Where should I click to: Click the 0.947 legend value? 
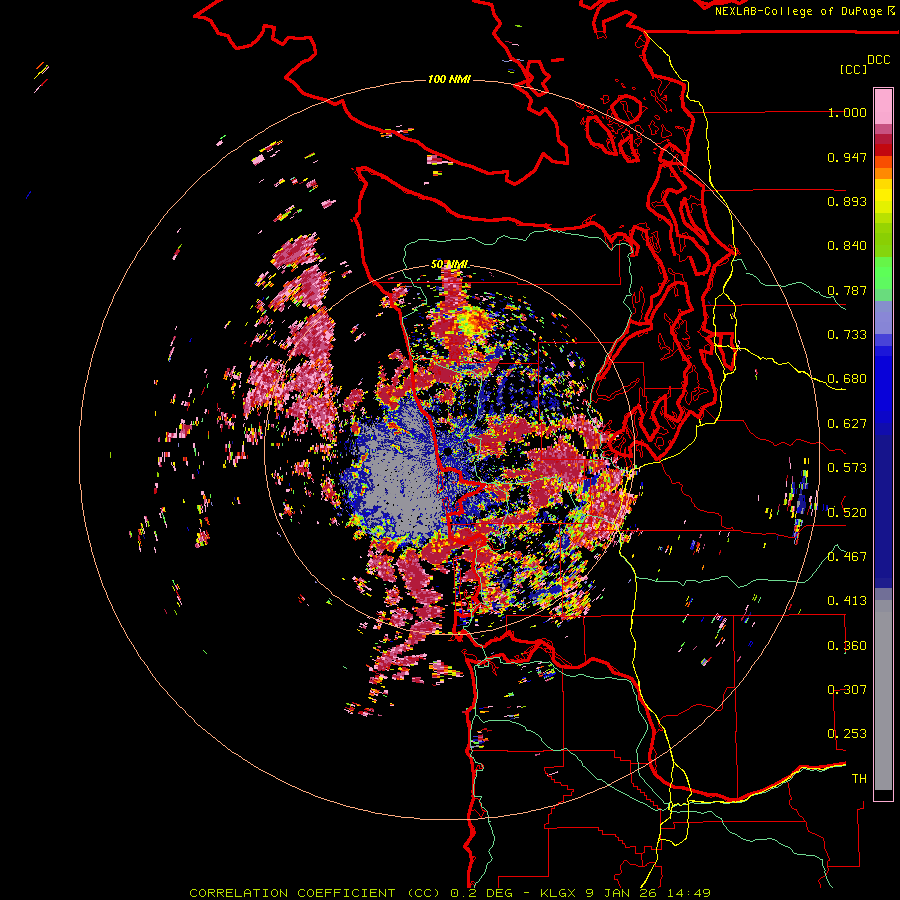coord(847,157)
